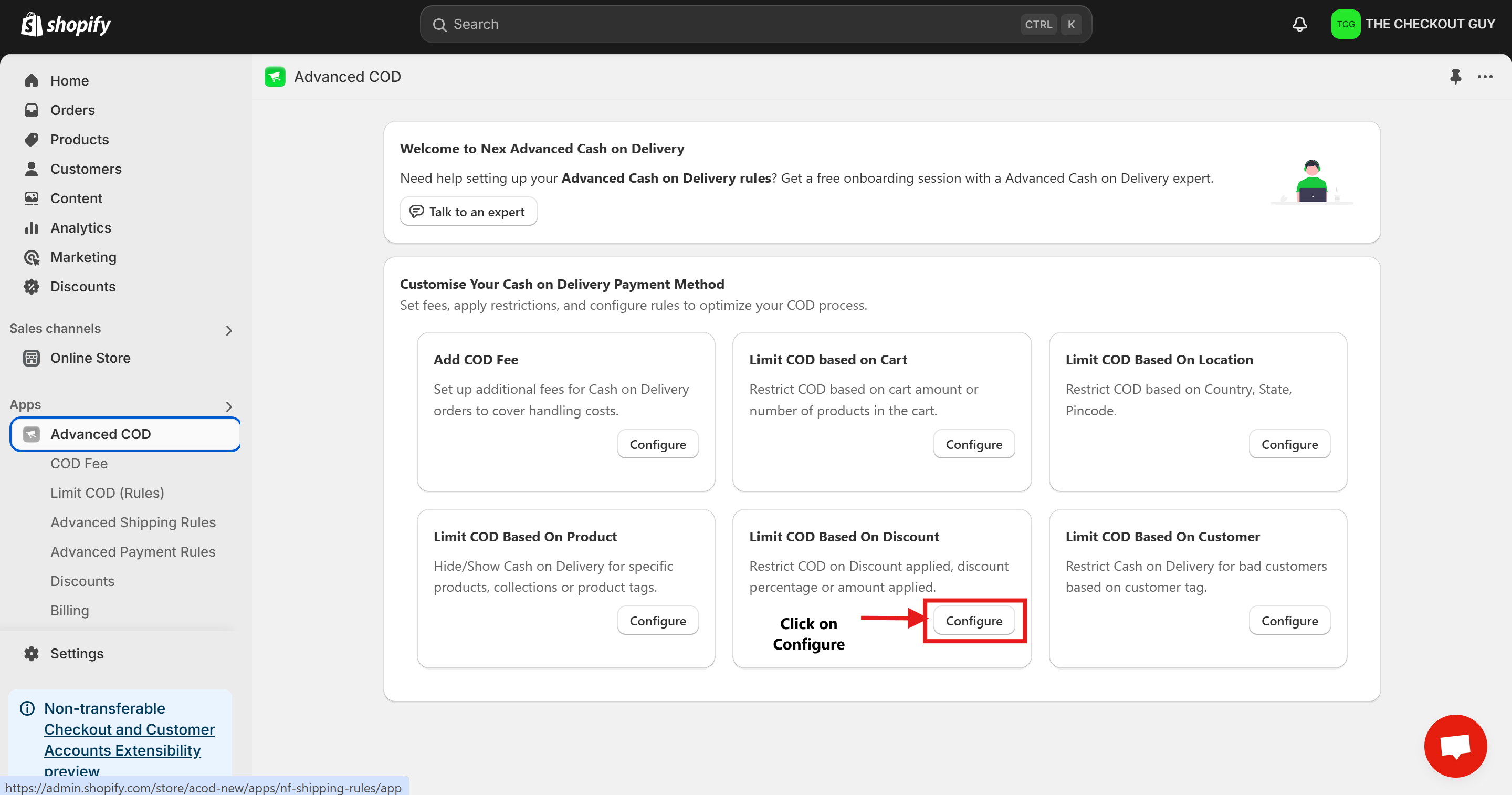The height and width of the screenshot is (795, 1512).
Task: Click into the Search field
Action: (756, 24)
